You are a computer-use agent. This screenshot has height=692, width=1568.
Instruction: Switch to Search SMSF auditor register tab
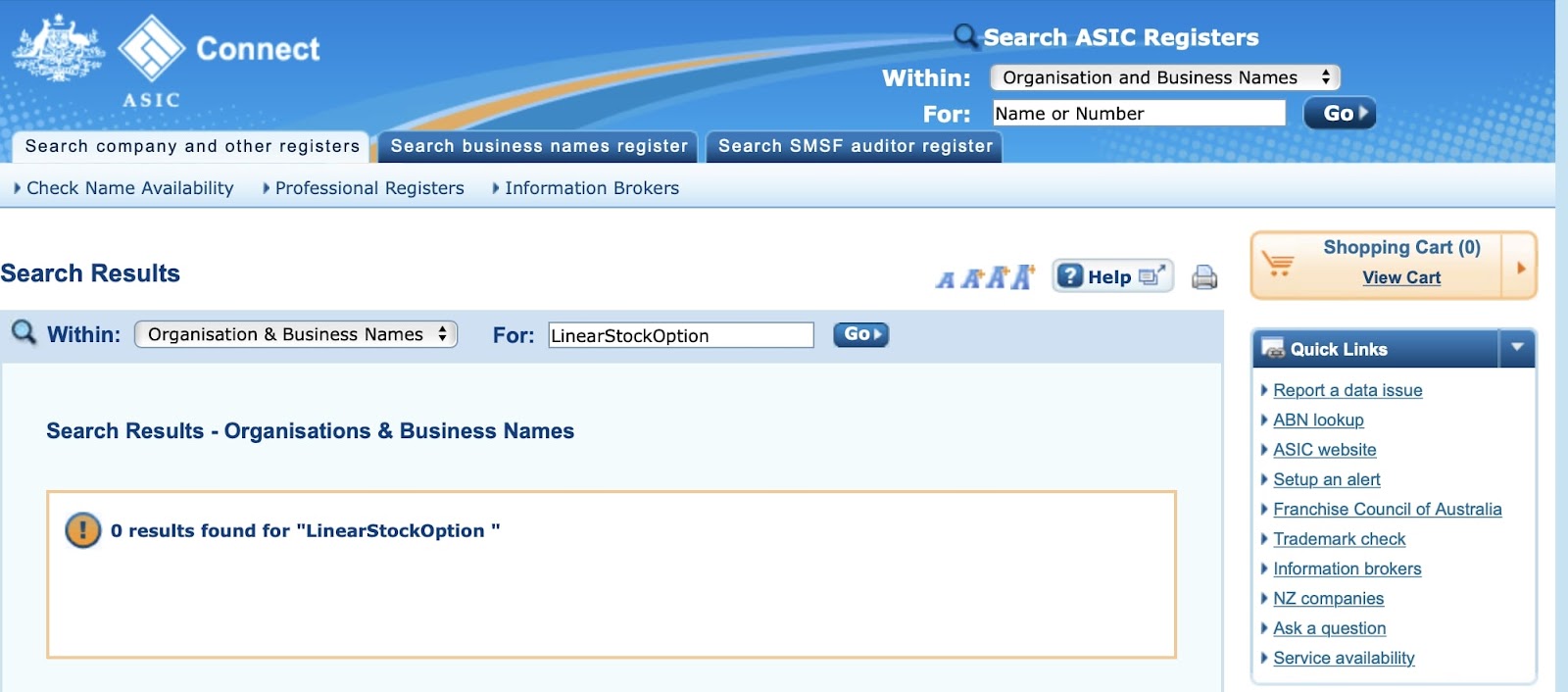855,146
